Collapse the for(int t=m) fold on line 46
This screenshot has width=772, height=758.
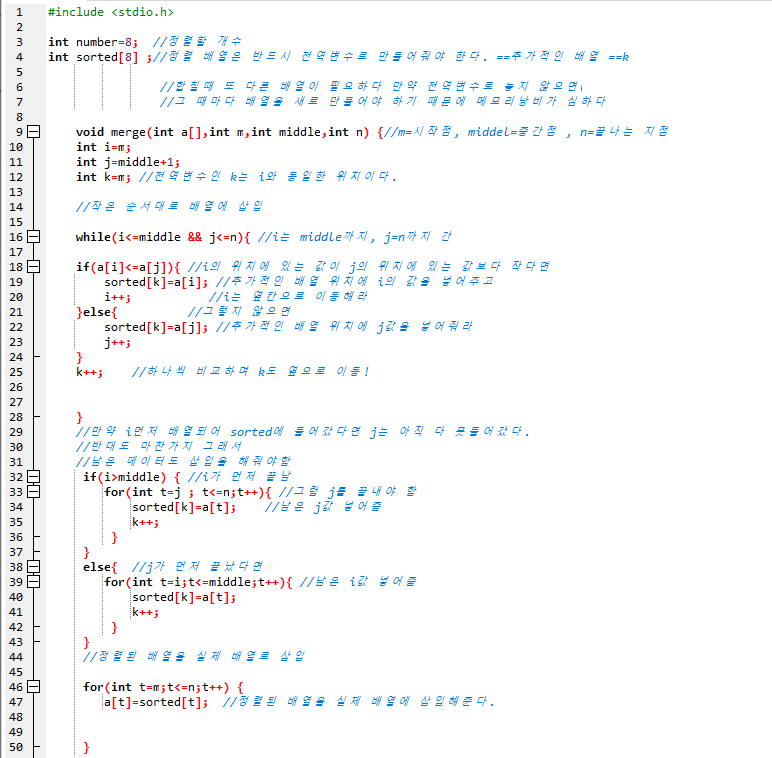(33, 687)
